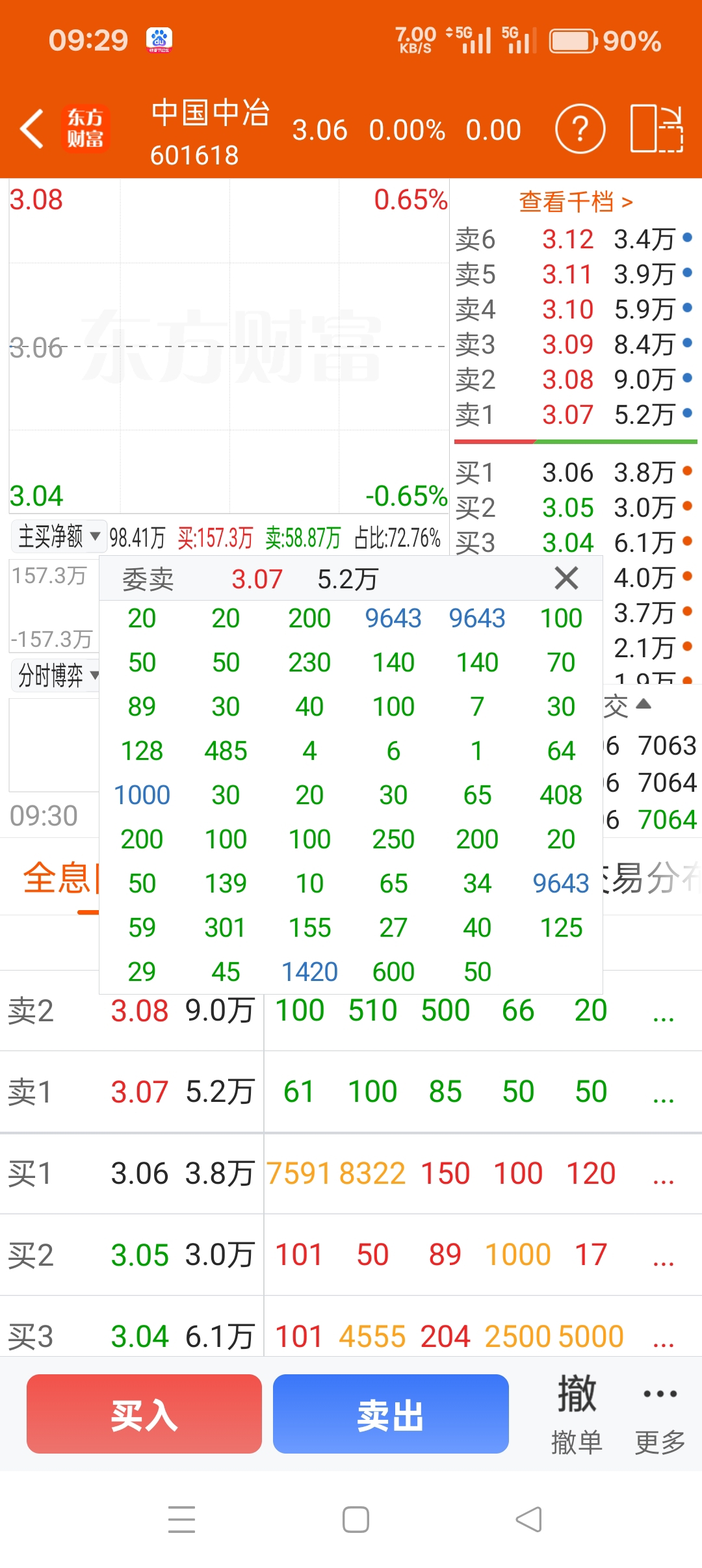
Task: Tap the Android recent apps icon
Action: pos(181,1519)
